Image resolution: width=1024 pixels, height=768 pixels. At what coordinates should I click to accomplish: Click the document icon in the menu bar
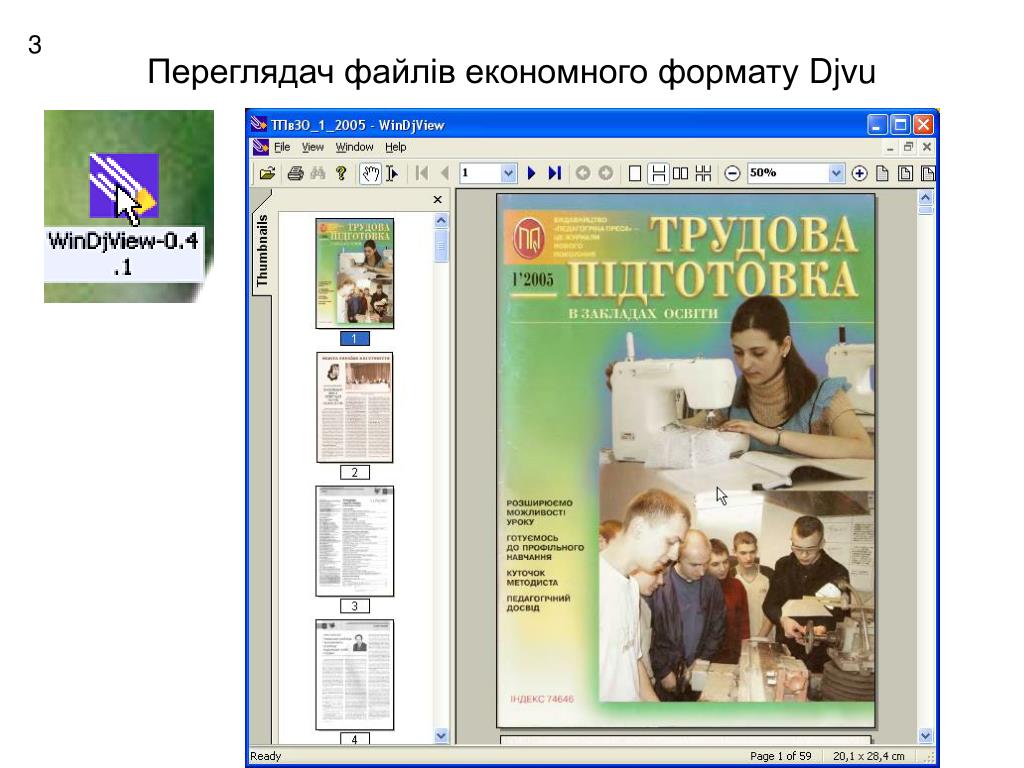[x=261, y=147]
